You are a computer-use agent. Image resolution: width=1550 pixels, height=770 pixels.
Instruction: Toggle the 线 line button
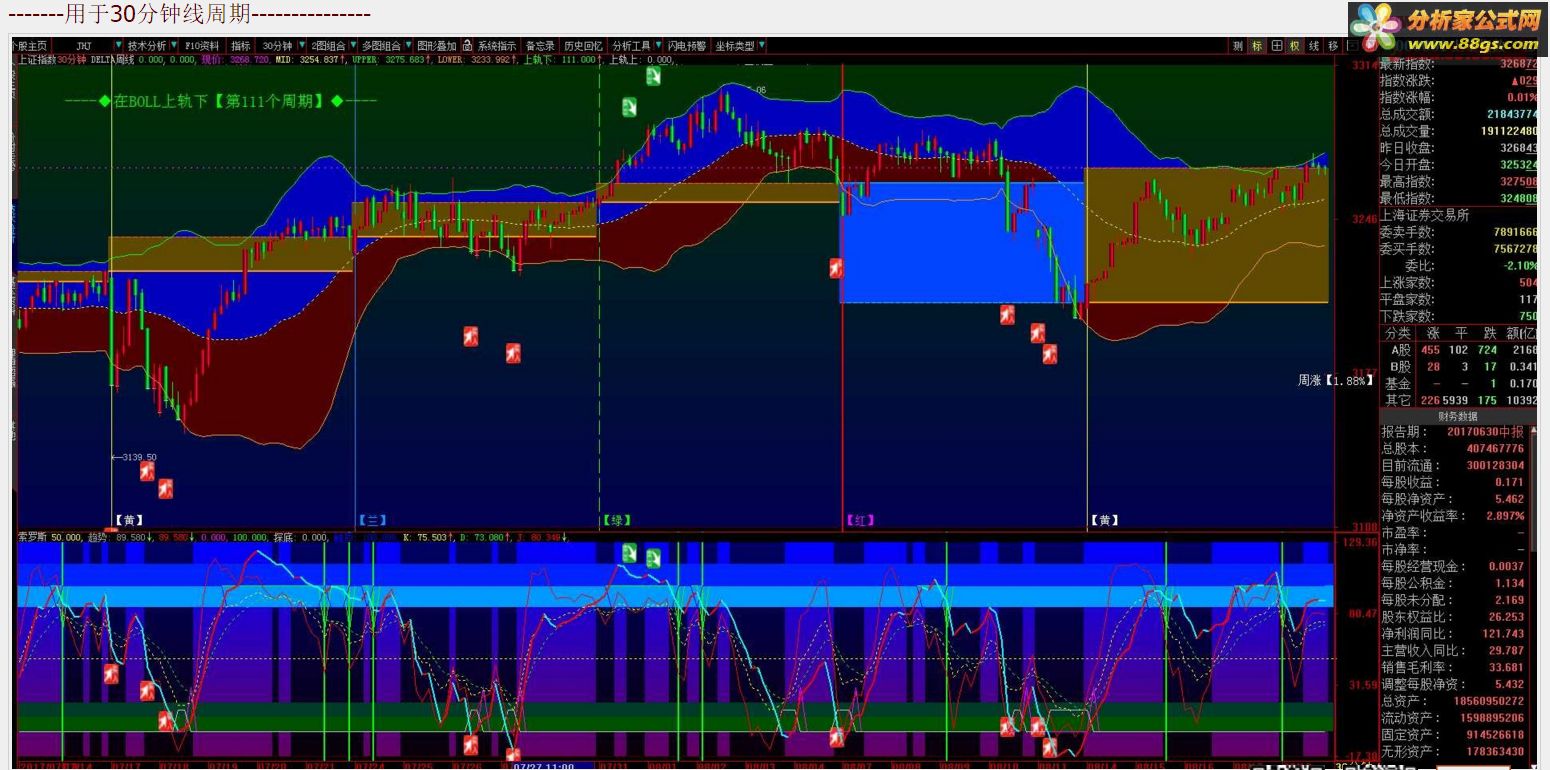point(1314,46)
